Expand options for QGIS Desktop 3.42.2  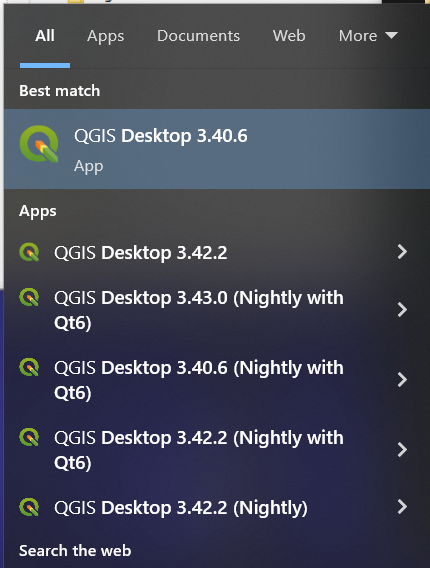[x=402, y=252]
